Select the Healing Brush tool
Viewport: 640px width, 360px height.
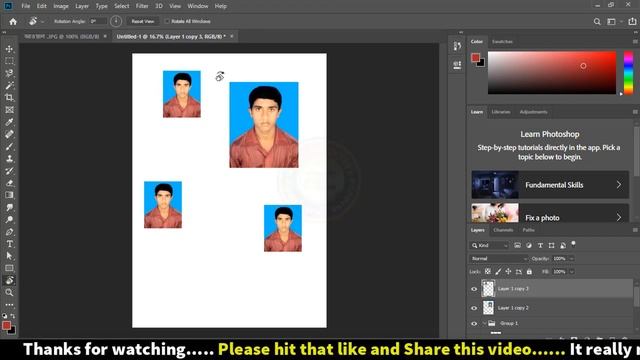tap(9, 134)
